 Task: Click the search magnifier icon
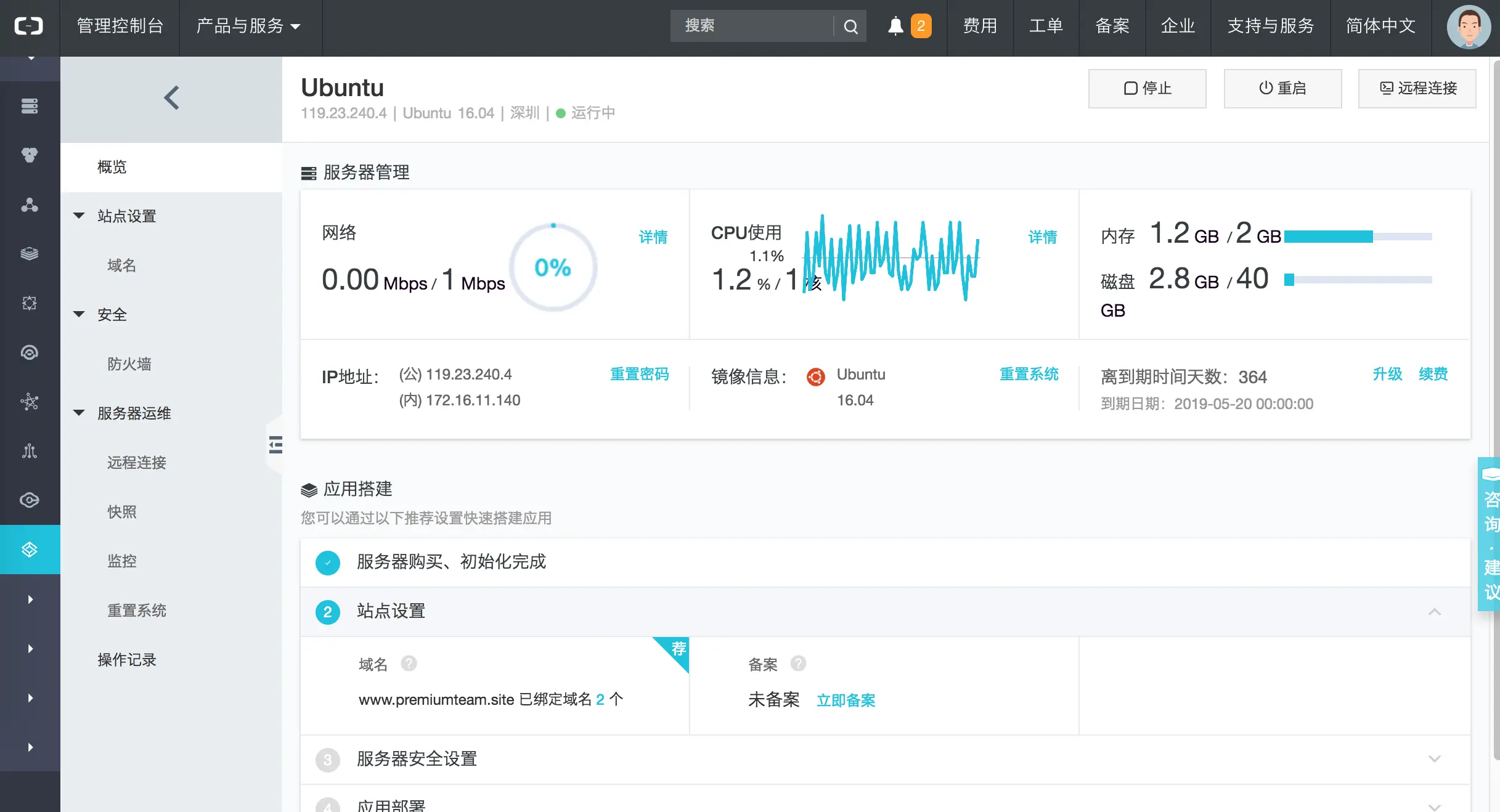[850, 26]
